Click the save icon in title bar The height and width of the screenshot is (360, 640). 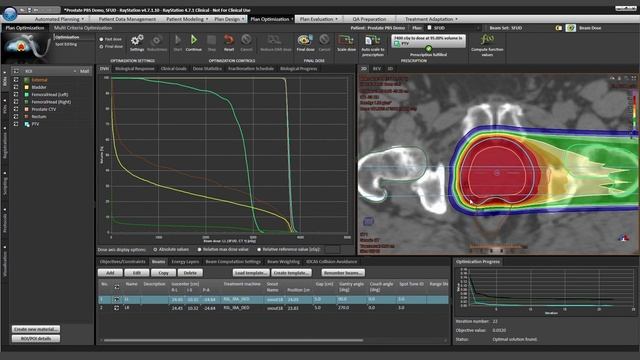29,9
